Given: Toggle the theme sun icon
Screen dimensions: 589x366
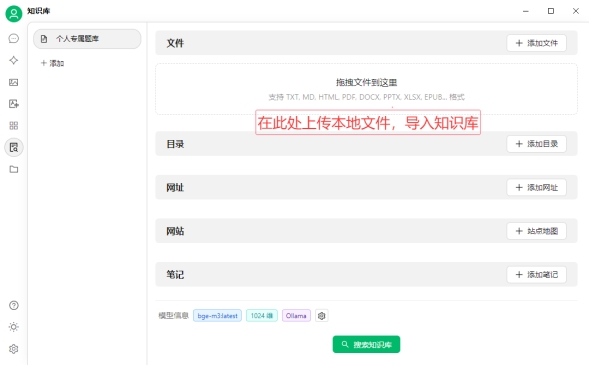Looking at the screenshot, I should coord(14,327).
